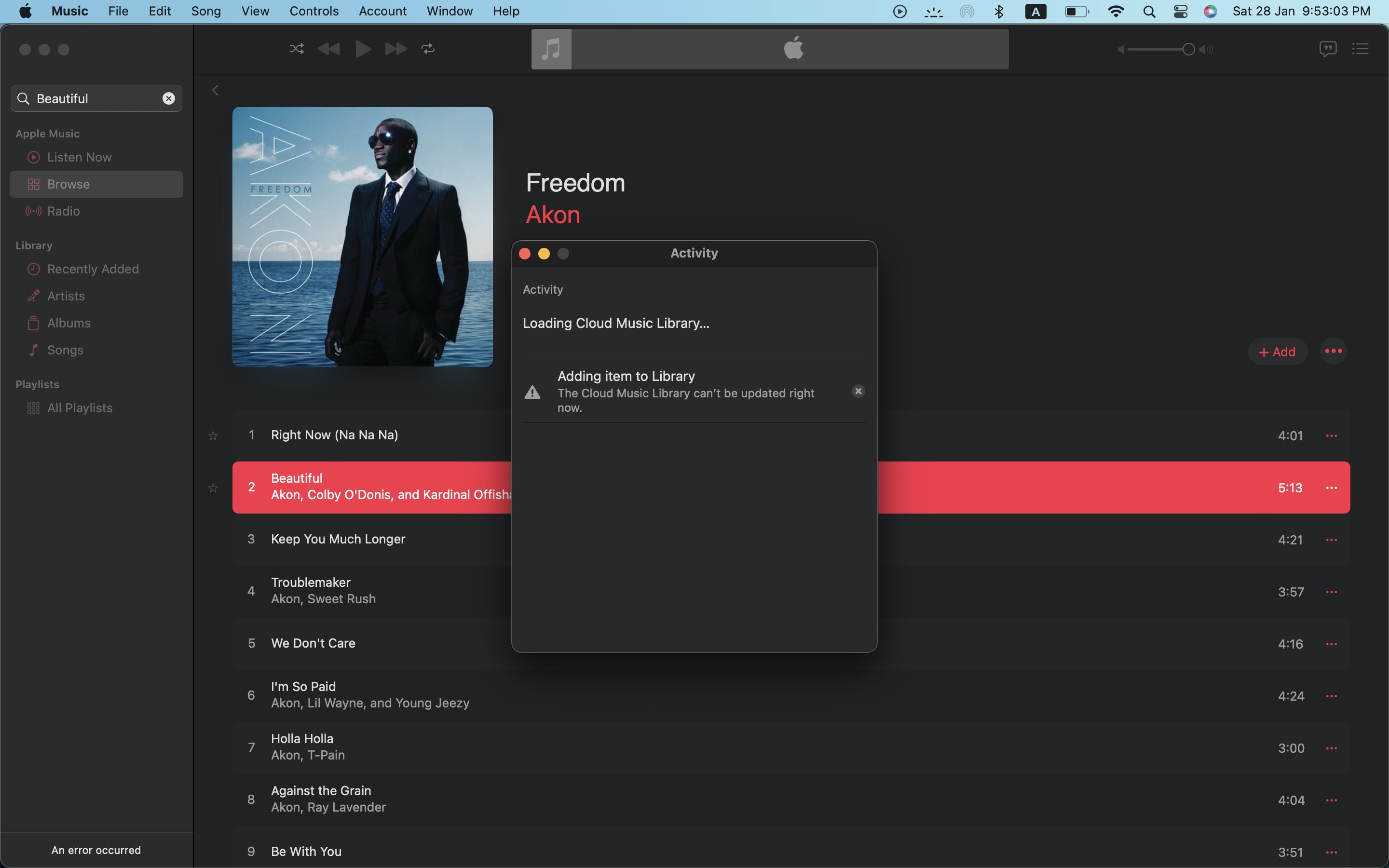The width and height of the screenshot is (1389, 868).
Task: Click the repeat playback icon
Action: [428, 48]
